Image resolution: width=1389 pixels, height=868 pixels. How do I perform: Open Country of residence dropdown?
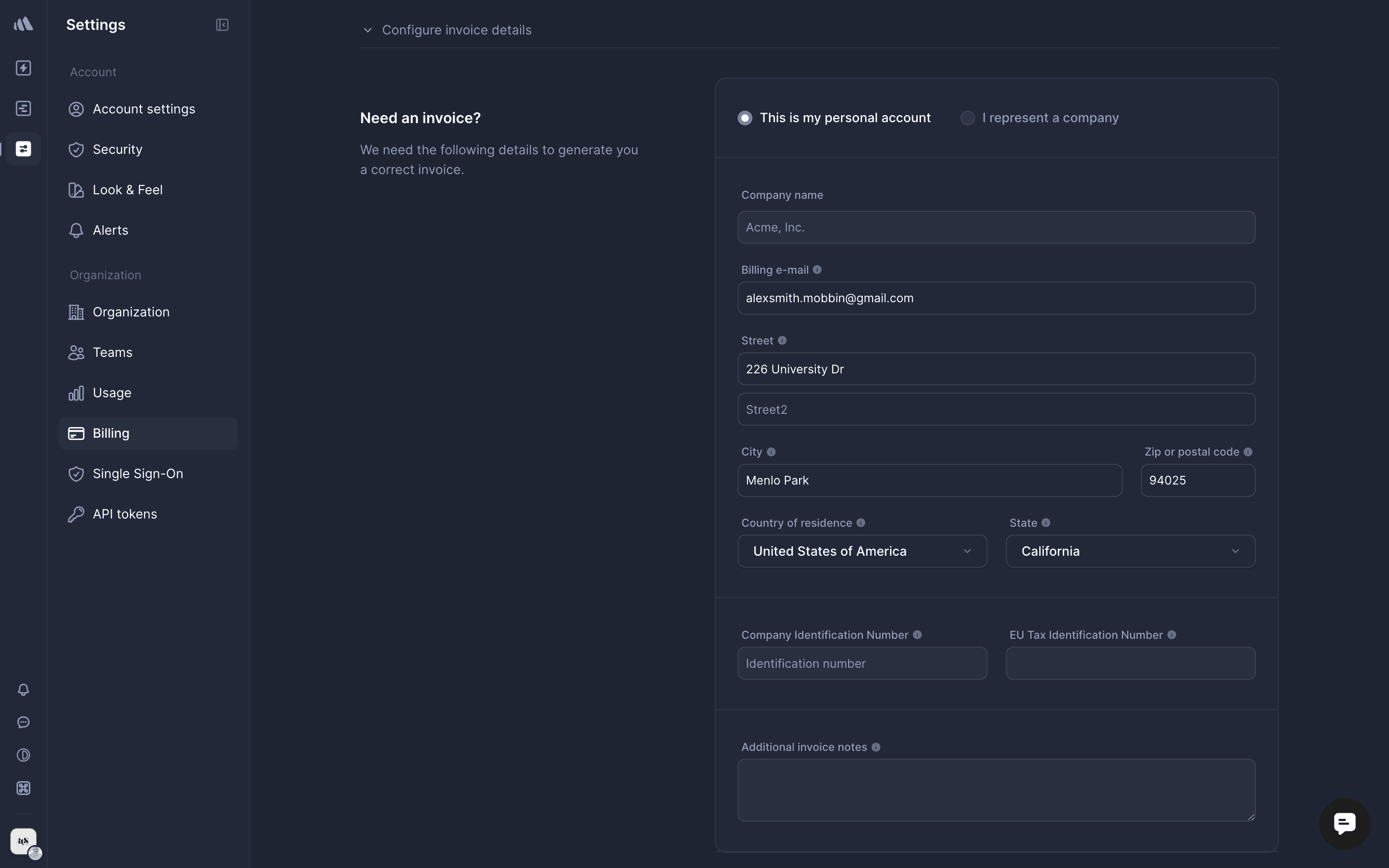[862, 551]
